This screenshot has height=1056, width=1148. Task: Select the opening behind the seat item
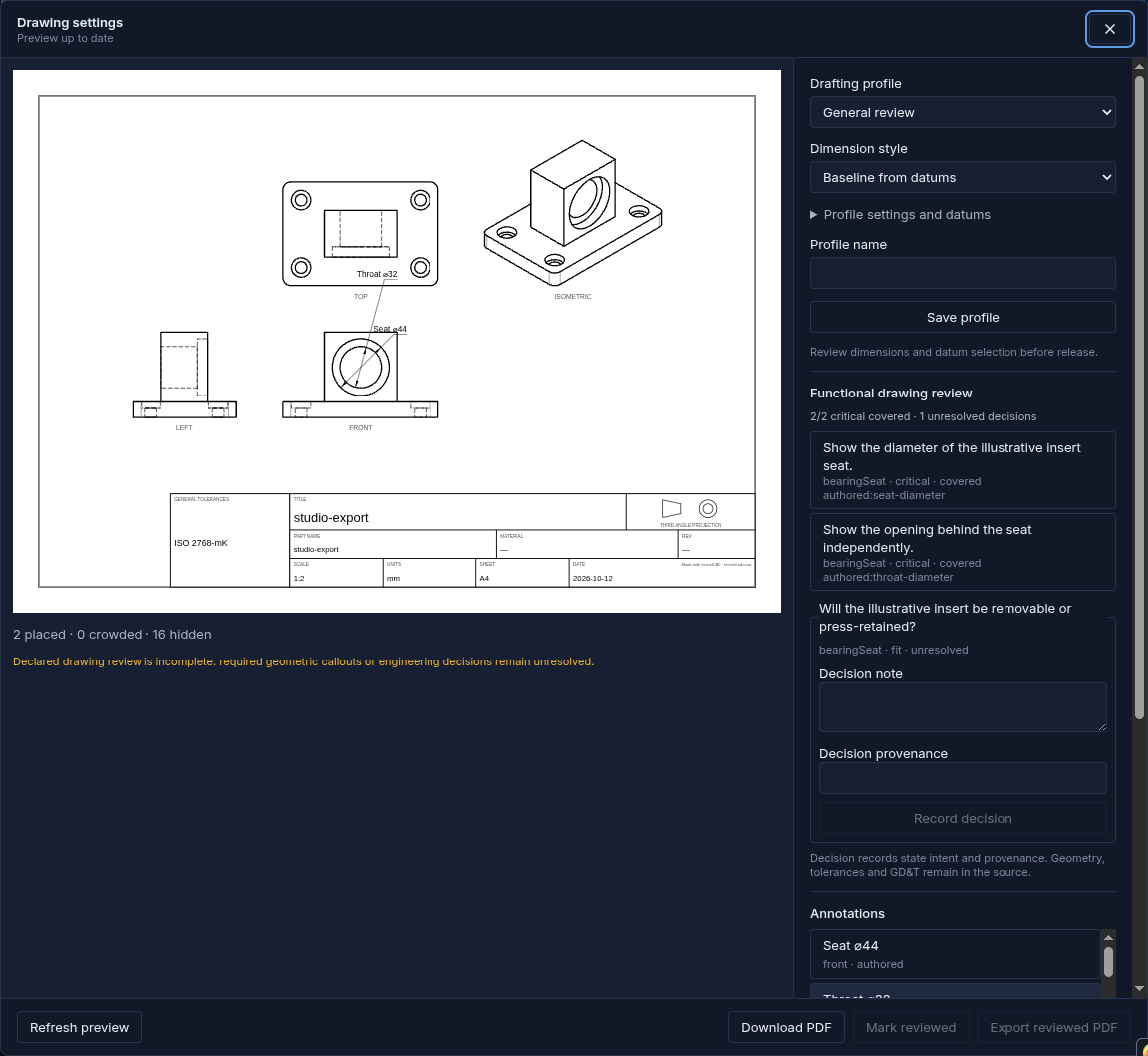tap(962, 552)
